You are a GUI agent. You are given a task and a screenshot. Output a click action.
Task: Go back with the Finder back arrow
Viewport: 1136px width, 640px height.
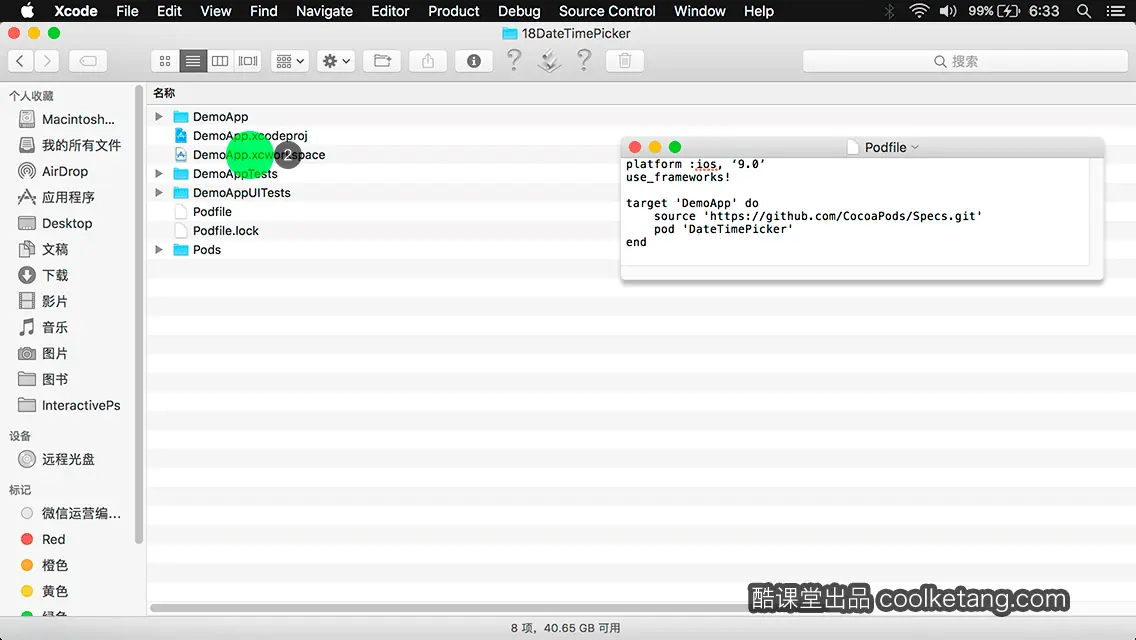(x=20, y=61)
